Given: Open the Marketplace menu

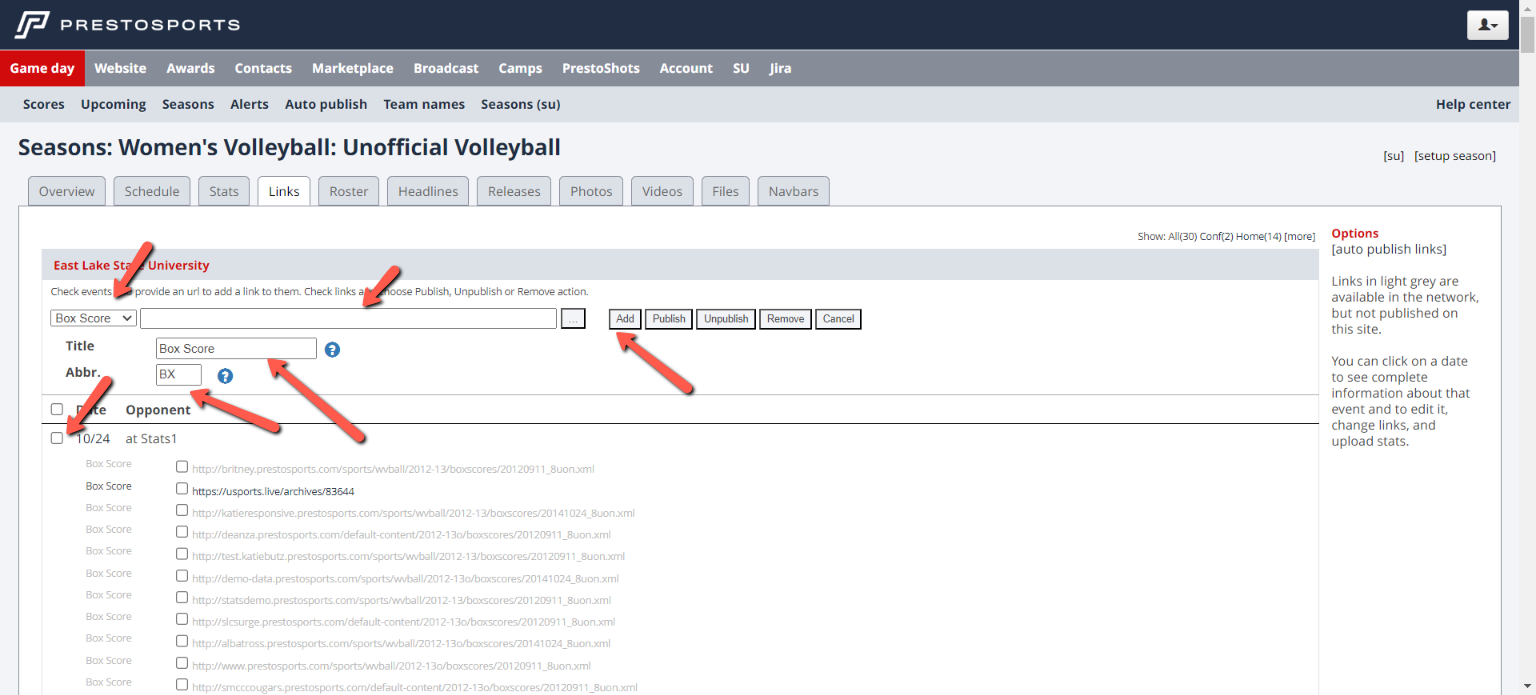Looking at the screenshot, I should [x=353, y=68].
